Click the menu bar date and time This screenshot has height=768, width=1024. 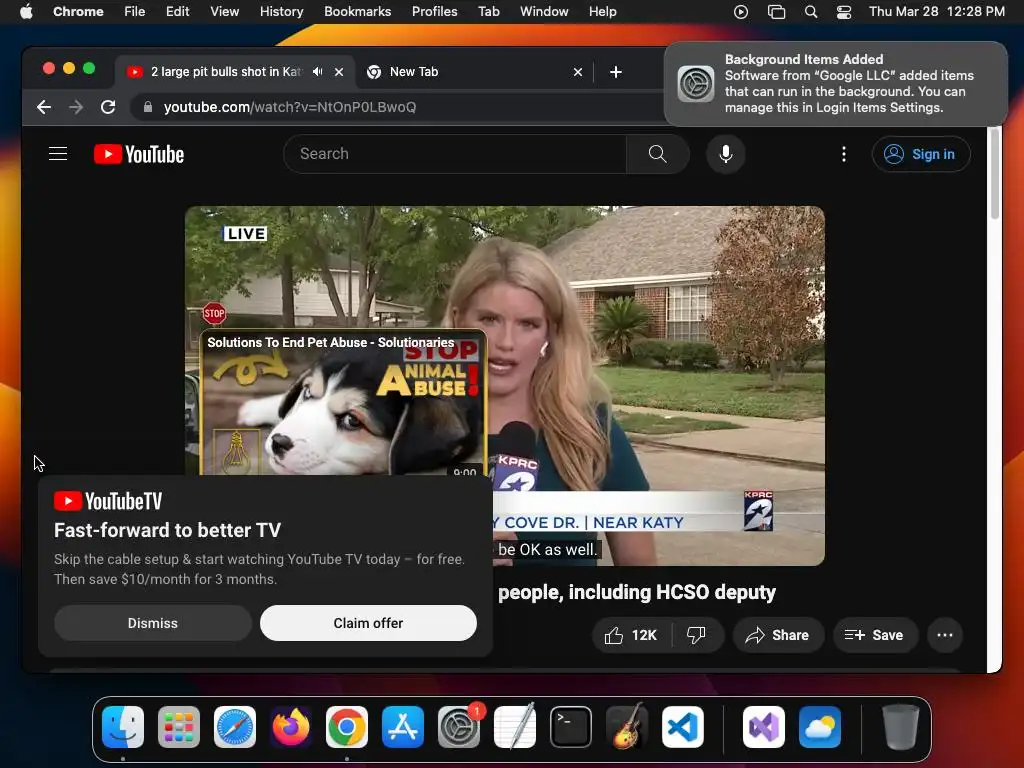[936, 12]
